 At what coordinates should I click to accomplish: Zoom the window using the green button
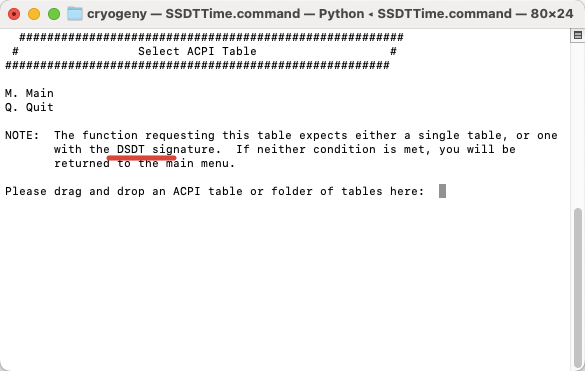click(54, 14)
